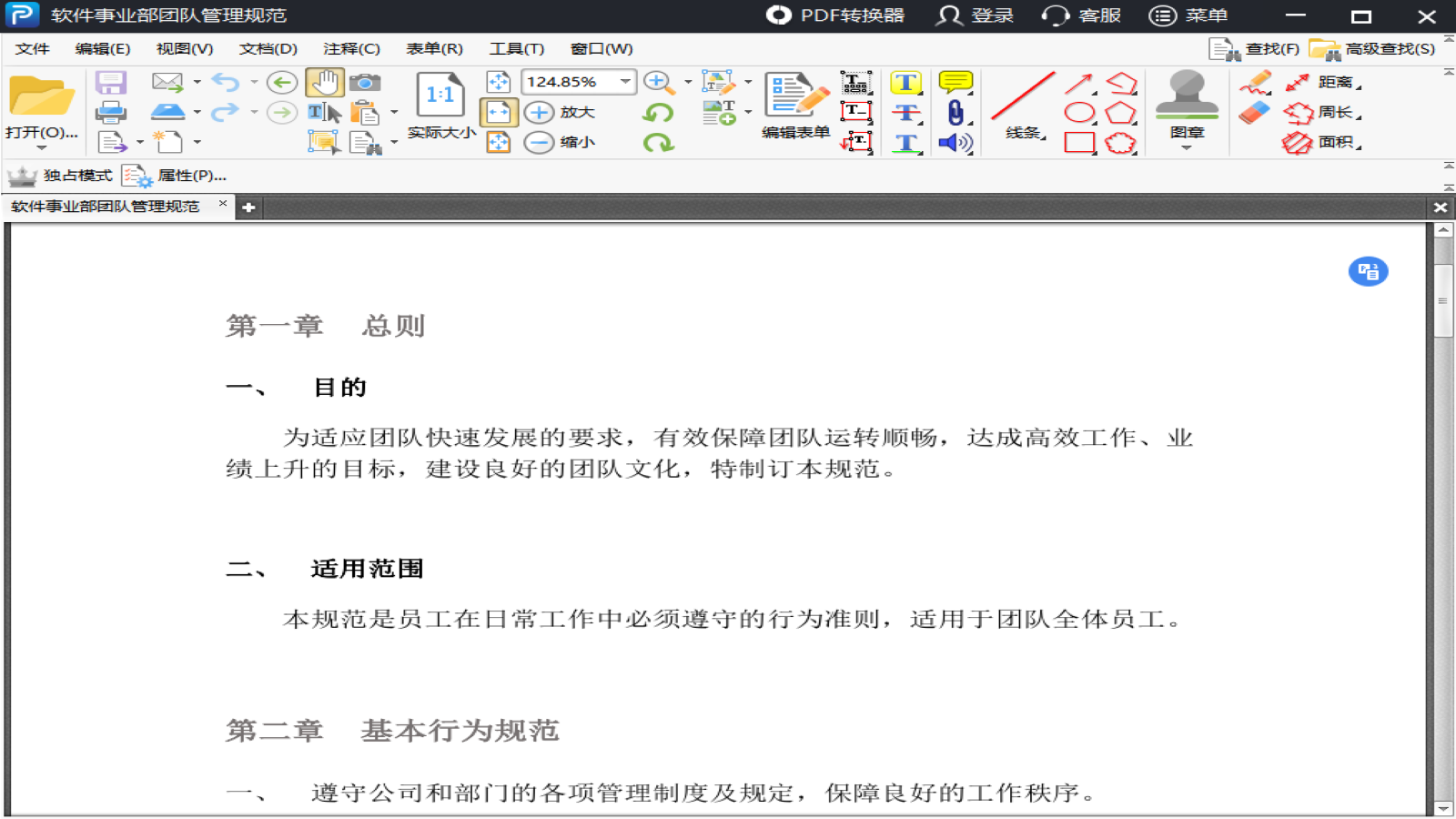Image resolution: width=1456 pixels, height=819 pixels.
Task: Open the 注释(C) menu
Action: coord(349,49)
